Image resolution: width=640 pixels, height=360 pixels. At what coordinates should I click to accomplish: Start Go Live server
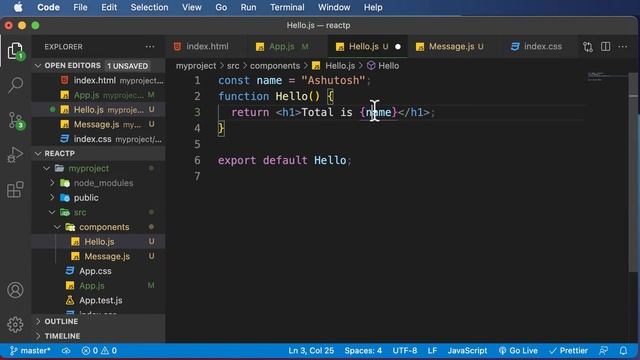[518, 351]
